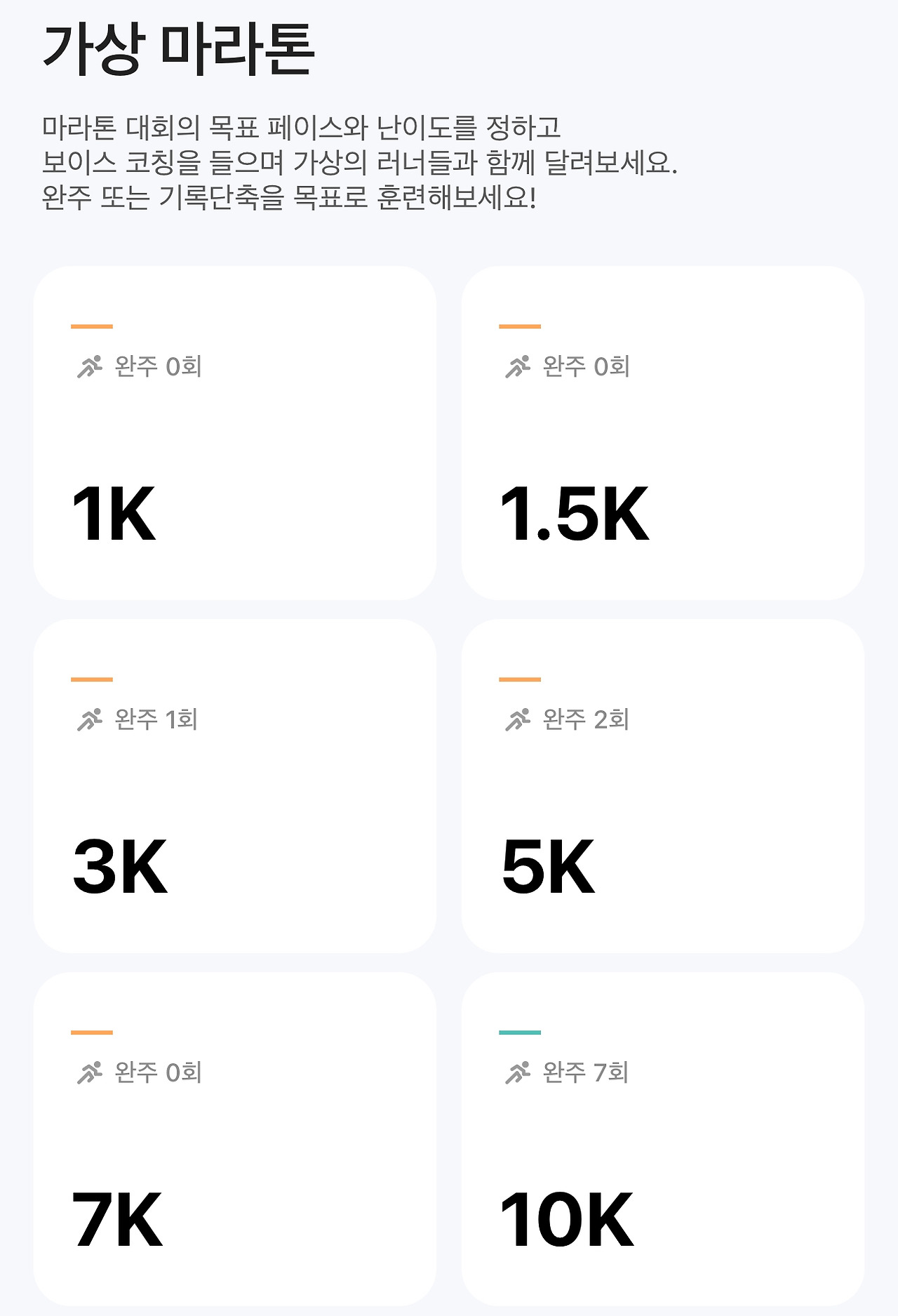898x1316 pixels.
Task: Tap runner icon on 5K card
Action: pyautogui.click(x=518, y=719)
